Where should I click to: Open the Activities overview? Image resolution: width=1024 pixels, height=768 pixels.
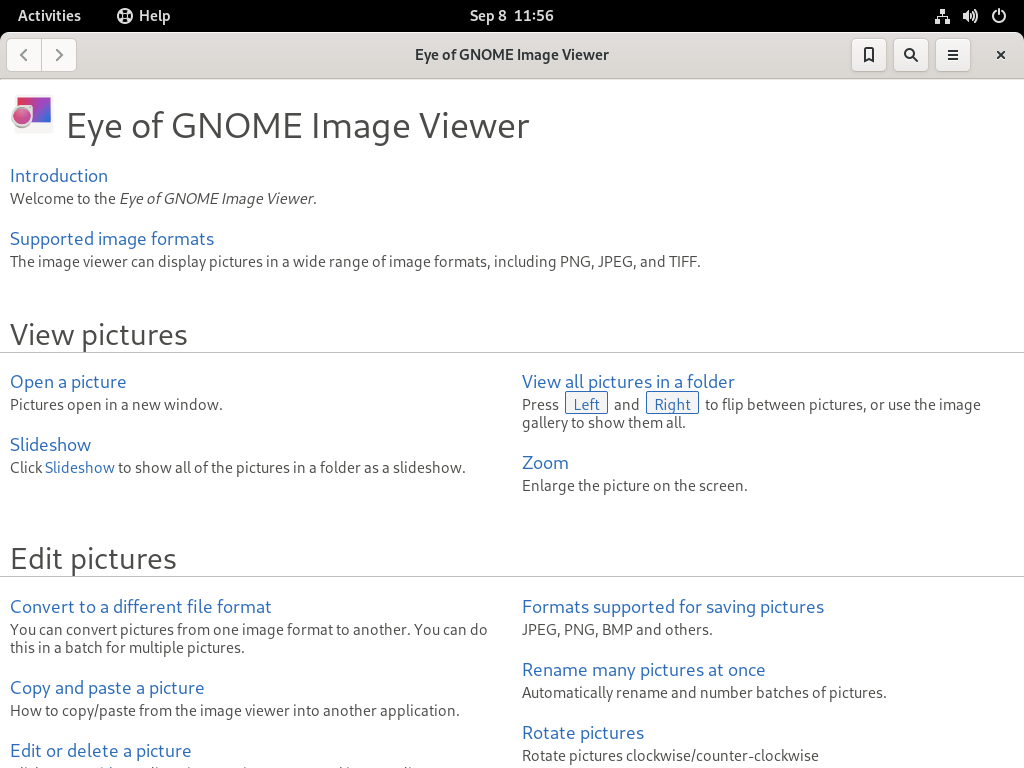tap(49, 16)
